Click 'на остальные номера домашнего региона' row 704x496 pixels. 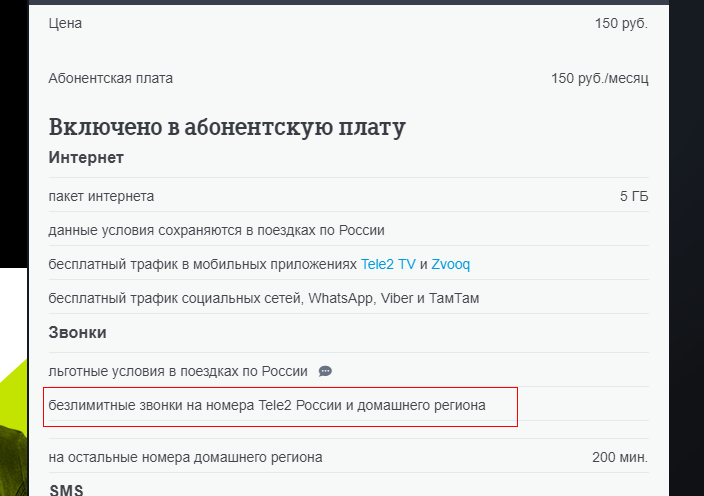(x=348, y=457)
